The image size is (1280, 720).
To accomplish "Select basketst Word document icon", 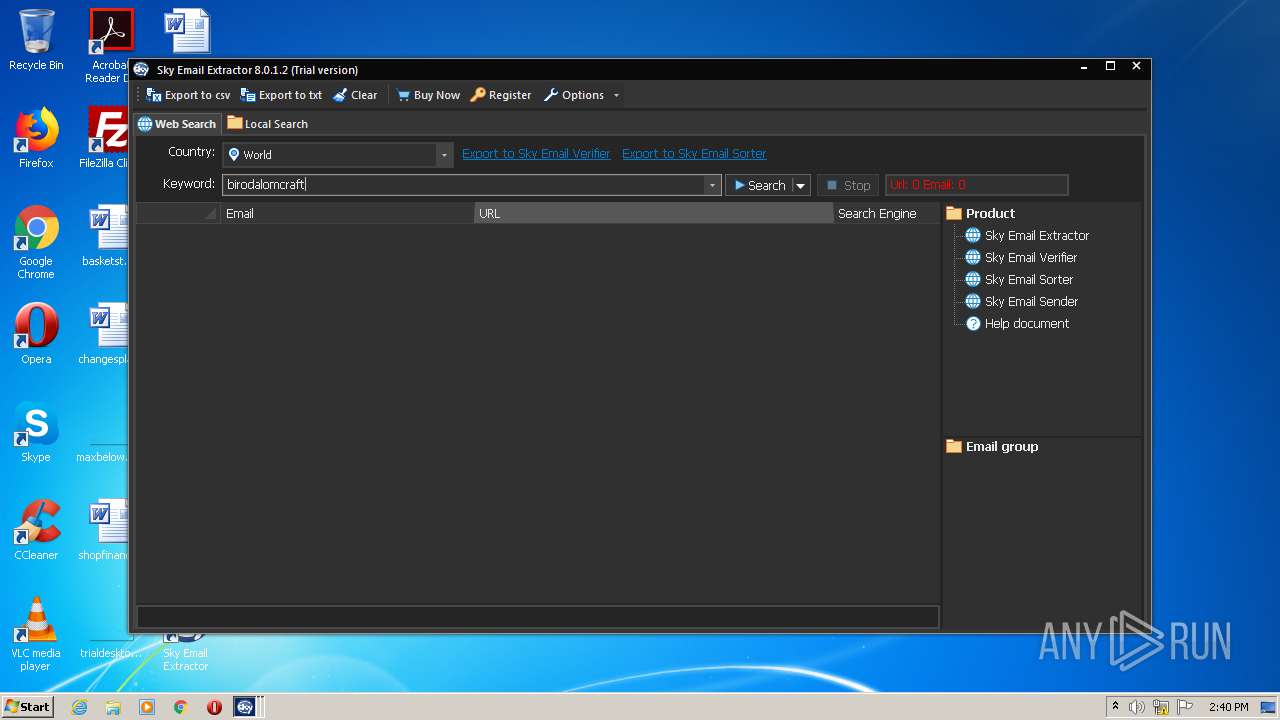I will pyautogui.click(x=106, y=236).
